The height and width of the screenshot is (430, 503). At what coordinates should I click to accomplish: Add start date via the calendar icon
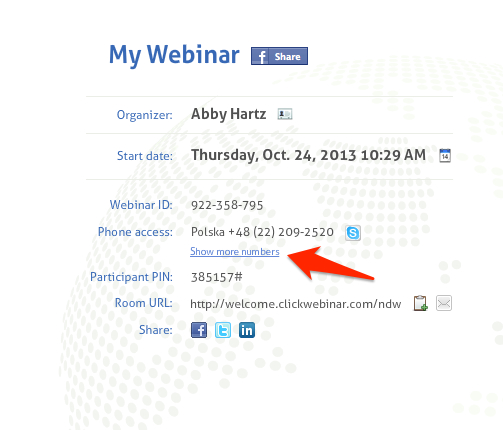[x=445, y=155]
